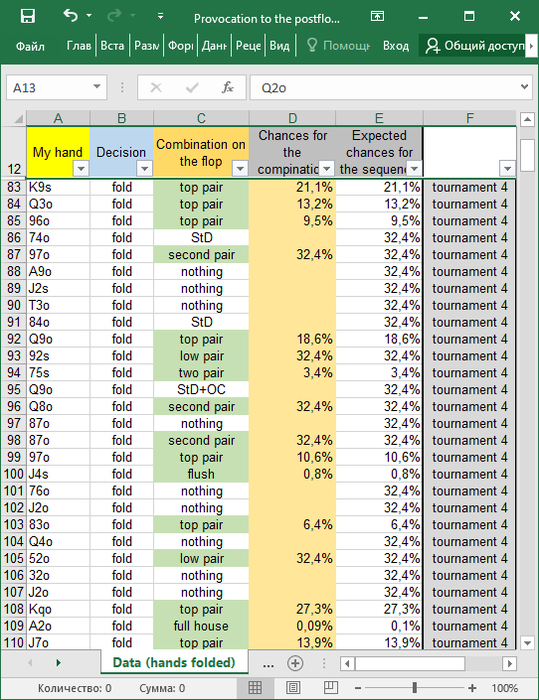The image size is (539, 700).
Task: Switch to the Форм ribbon tab
Action: [x=180, y=46]
